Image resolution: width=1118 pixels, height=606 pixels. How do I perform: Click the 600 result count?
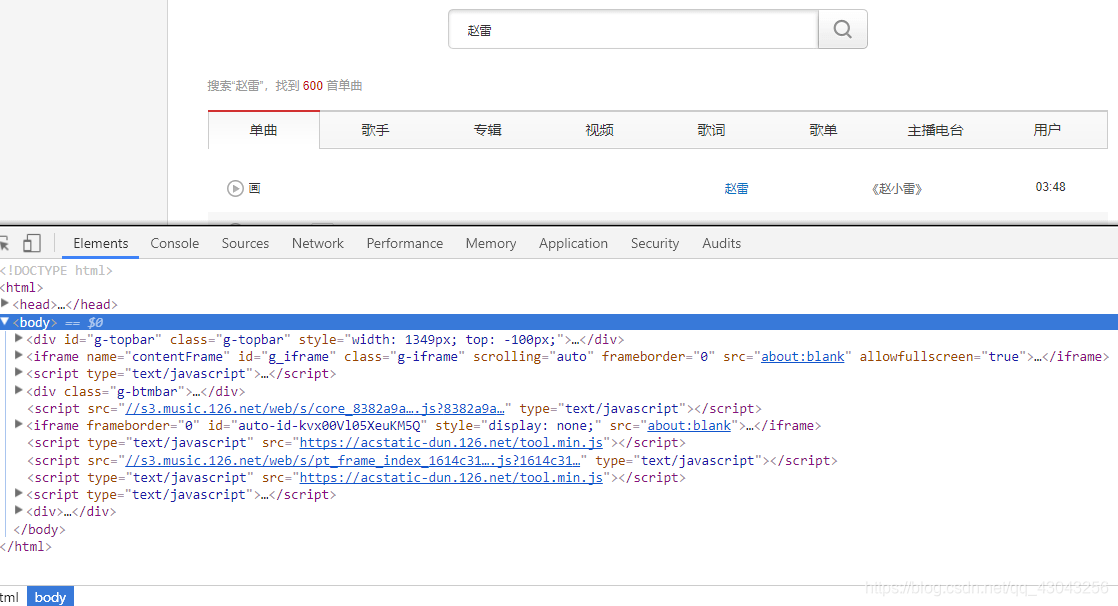click(x=312, y=86)
